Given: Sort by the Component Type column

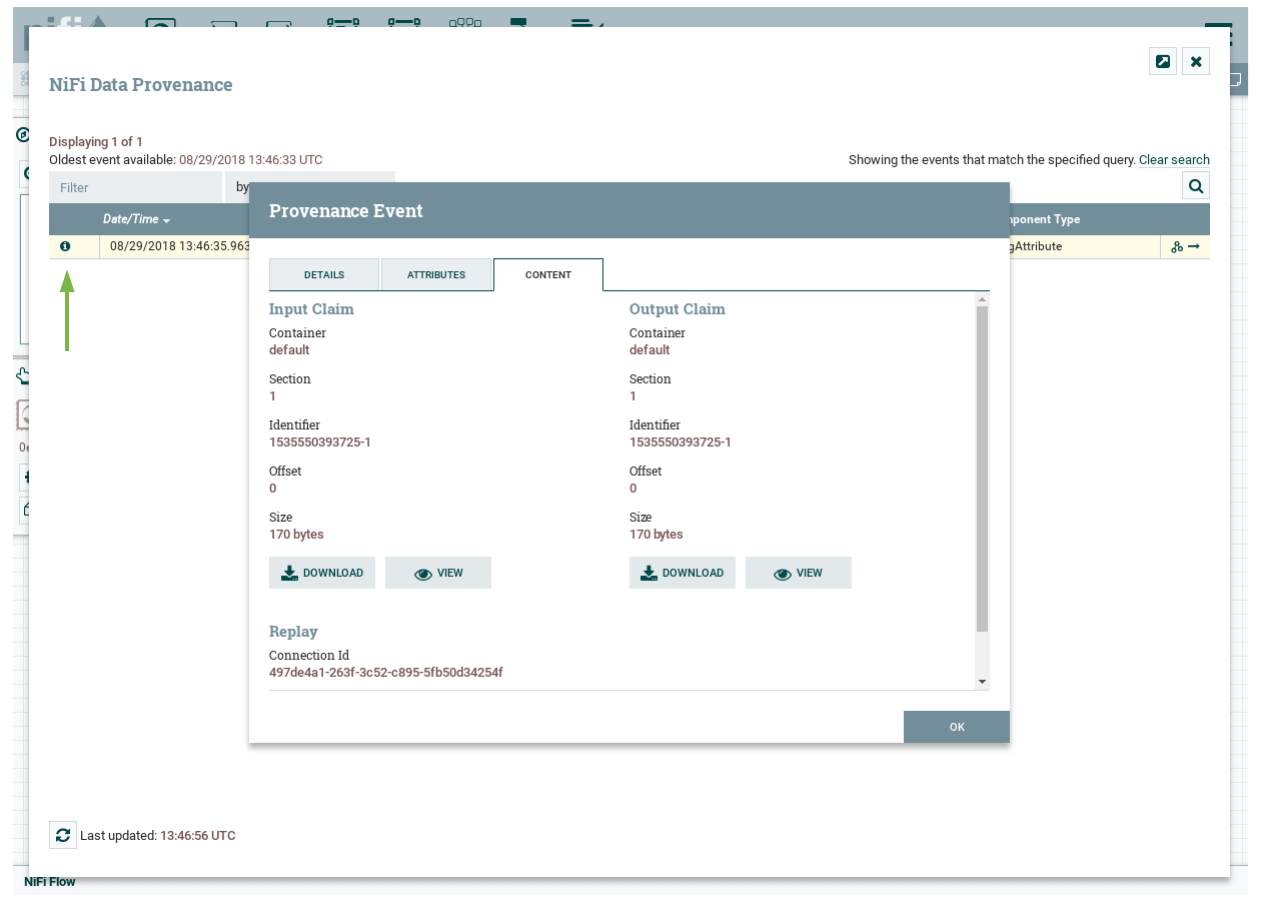Looking at the screenshot, I should (x=1044, y=219).
